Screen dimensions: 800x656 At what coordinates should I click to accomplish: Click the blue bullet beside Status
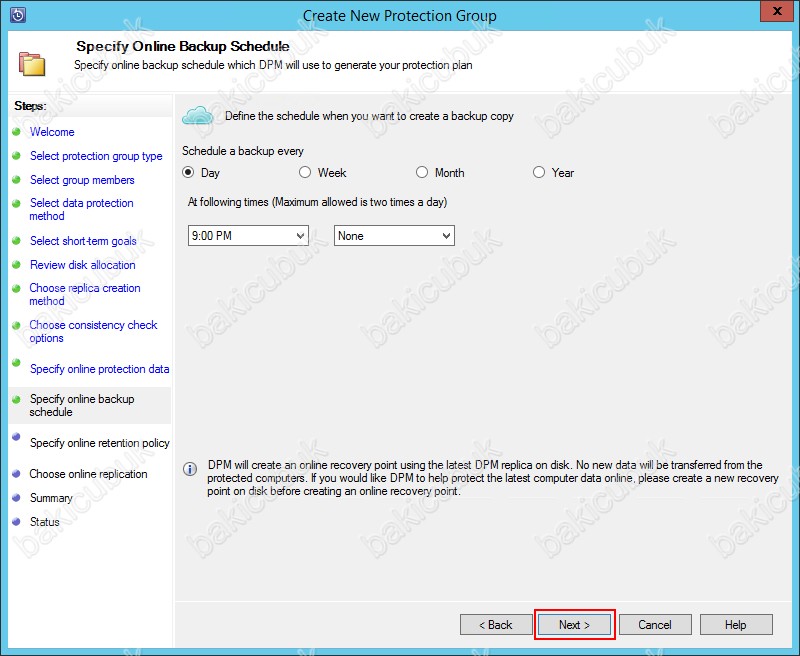coord(16,521)
